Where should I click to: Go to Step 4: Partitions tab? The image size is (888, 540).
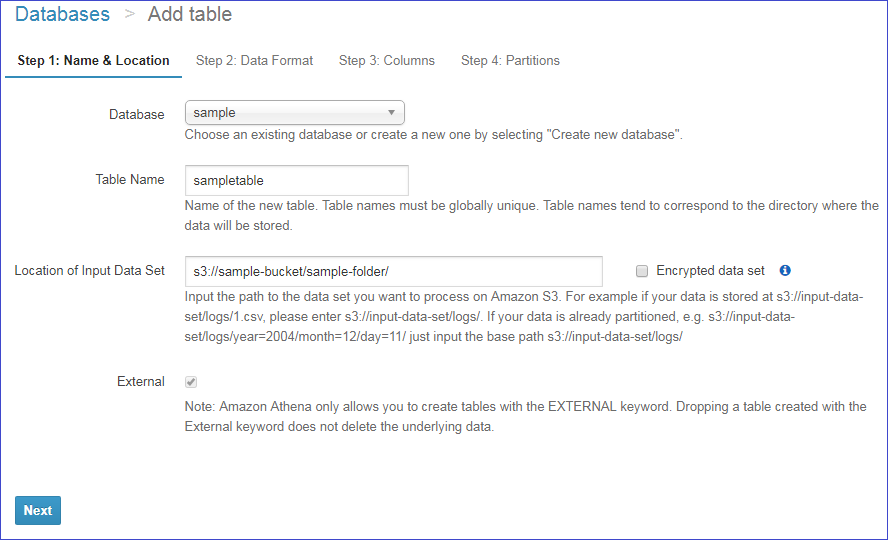tap(510, 60)
